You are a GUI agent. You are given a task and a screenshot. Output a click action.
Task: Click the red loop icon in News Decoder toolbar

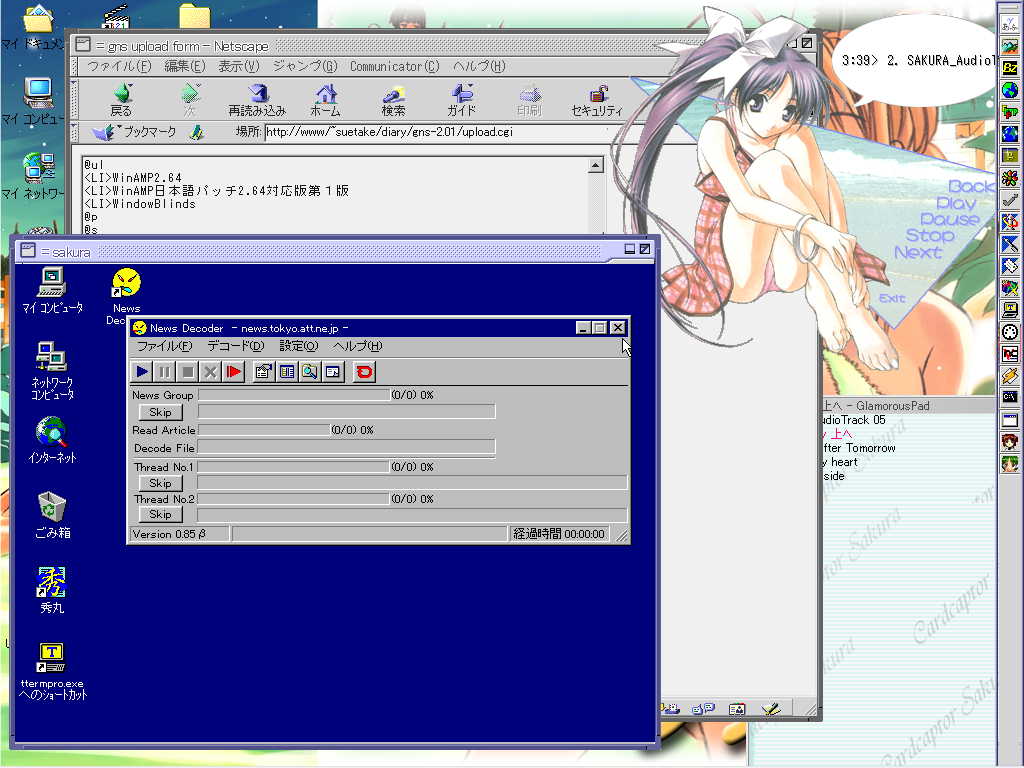tap(365, 372)
